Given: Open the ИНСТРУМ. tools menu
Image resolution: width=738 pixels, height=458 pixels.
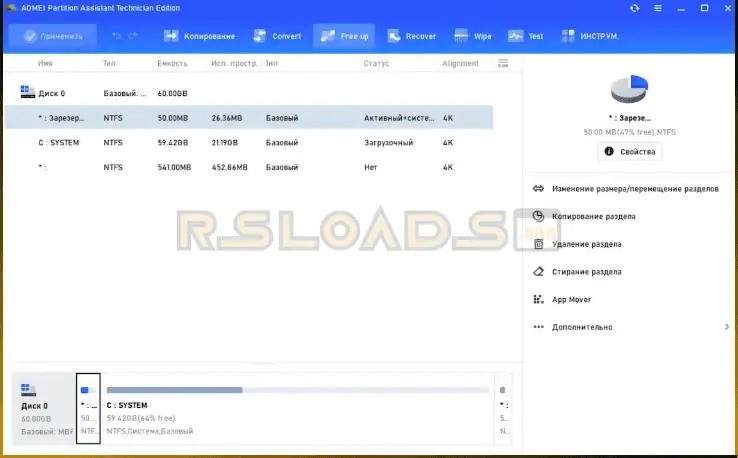Looking at the screenshot, I should [589, 36].
